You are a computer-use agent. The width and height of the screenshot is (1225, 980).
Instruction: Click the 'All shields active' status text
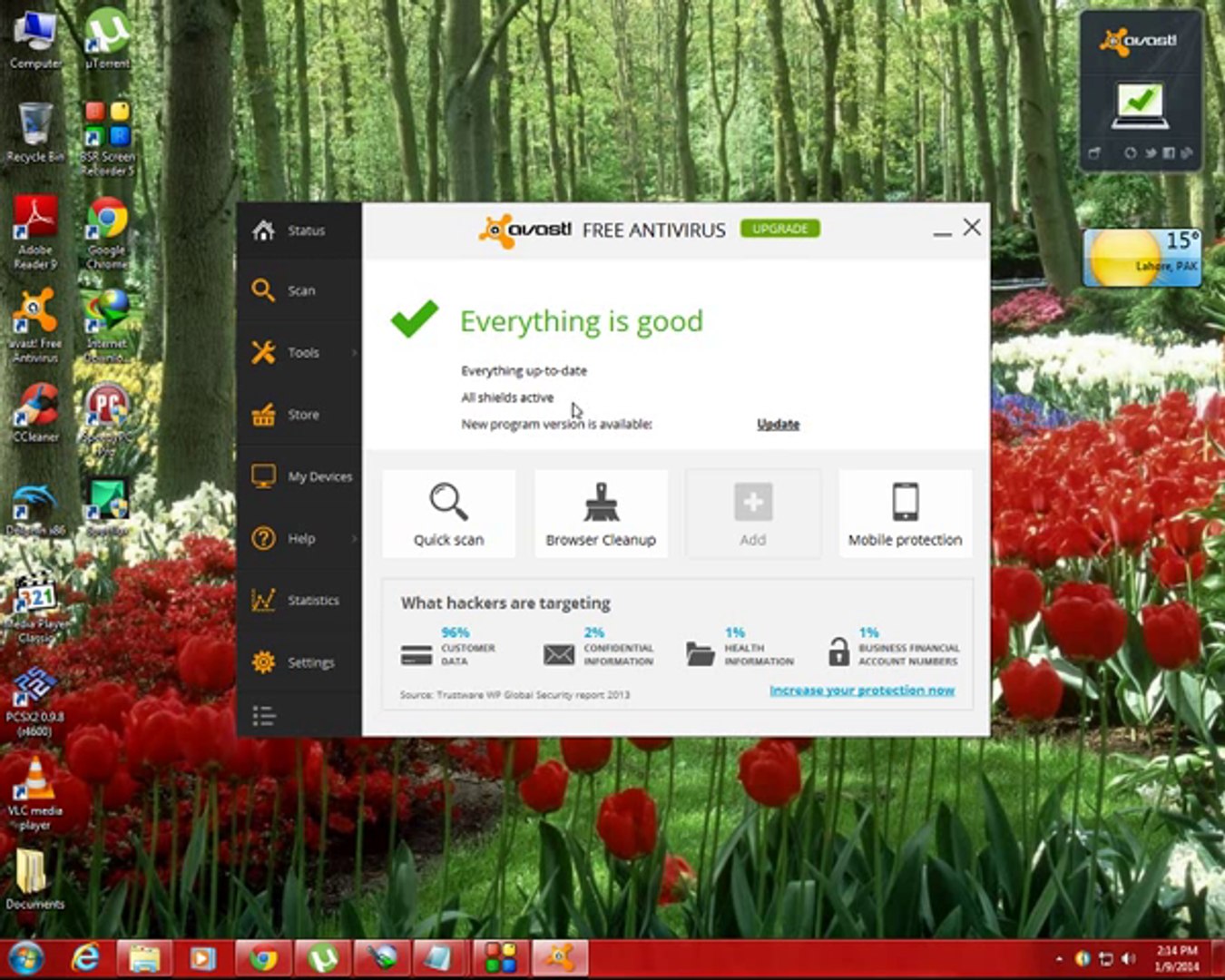[x=507, y=397]
